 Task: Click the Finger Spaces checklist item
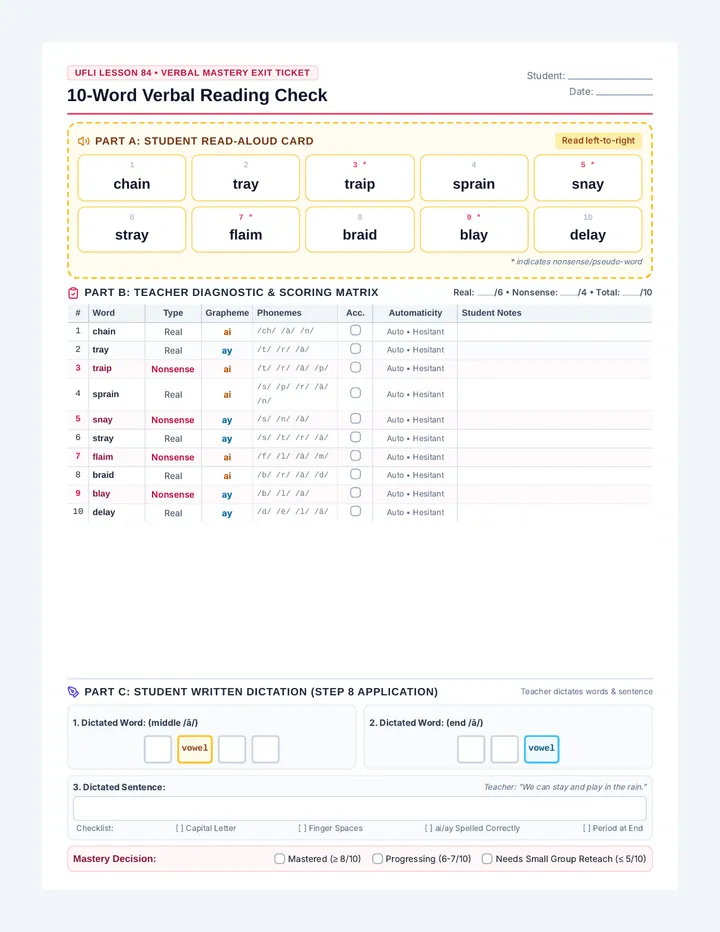coord(331,828)
